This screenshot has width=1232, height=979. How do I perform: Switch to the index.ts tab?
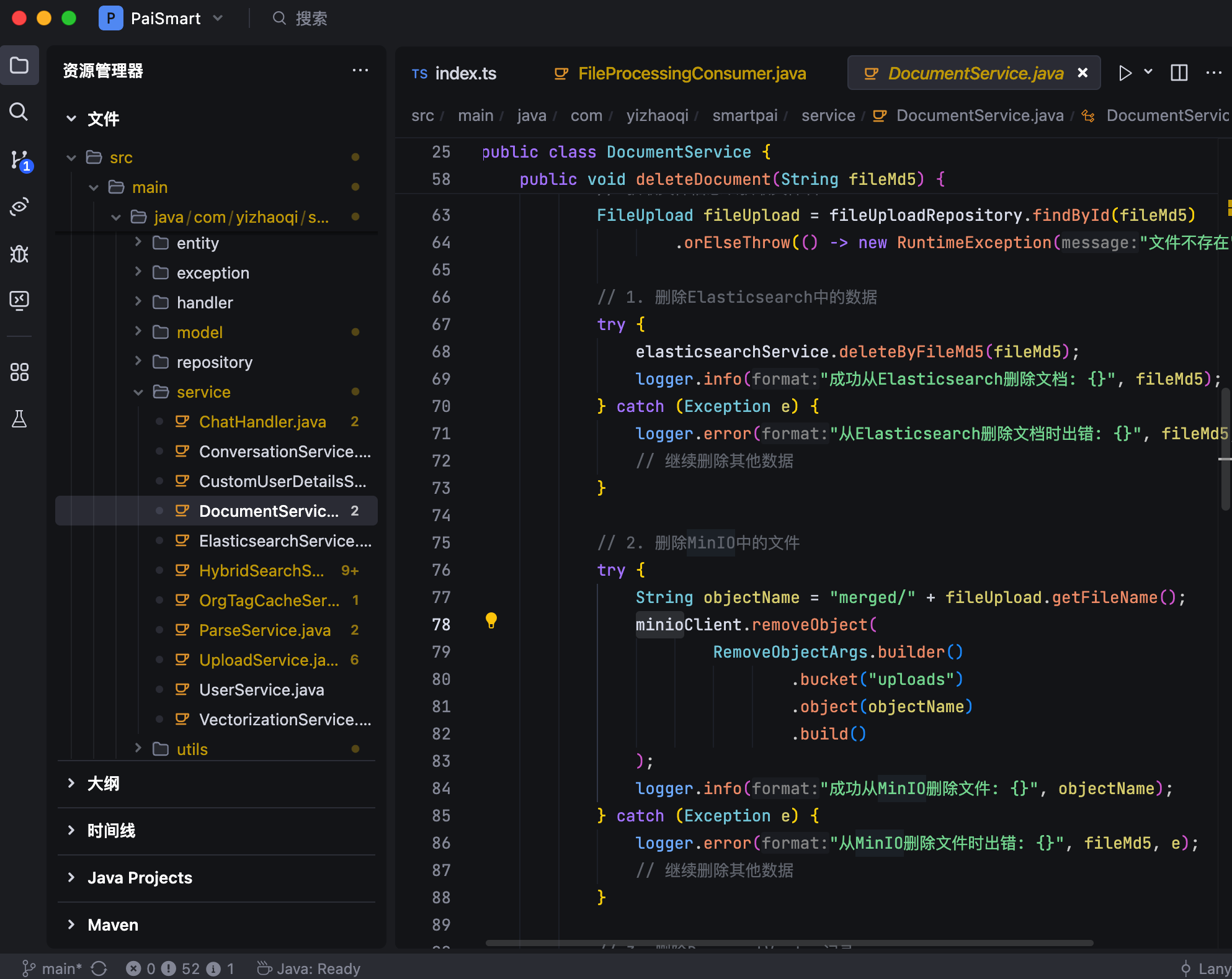point(454,73)
